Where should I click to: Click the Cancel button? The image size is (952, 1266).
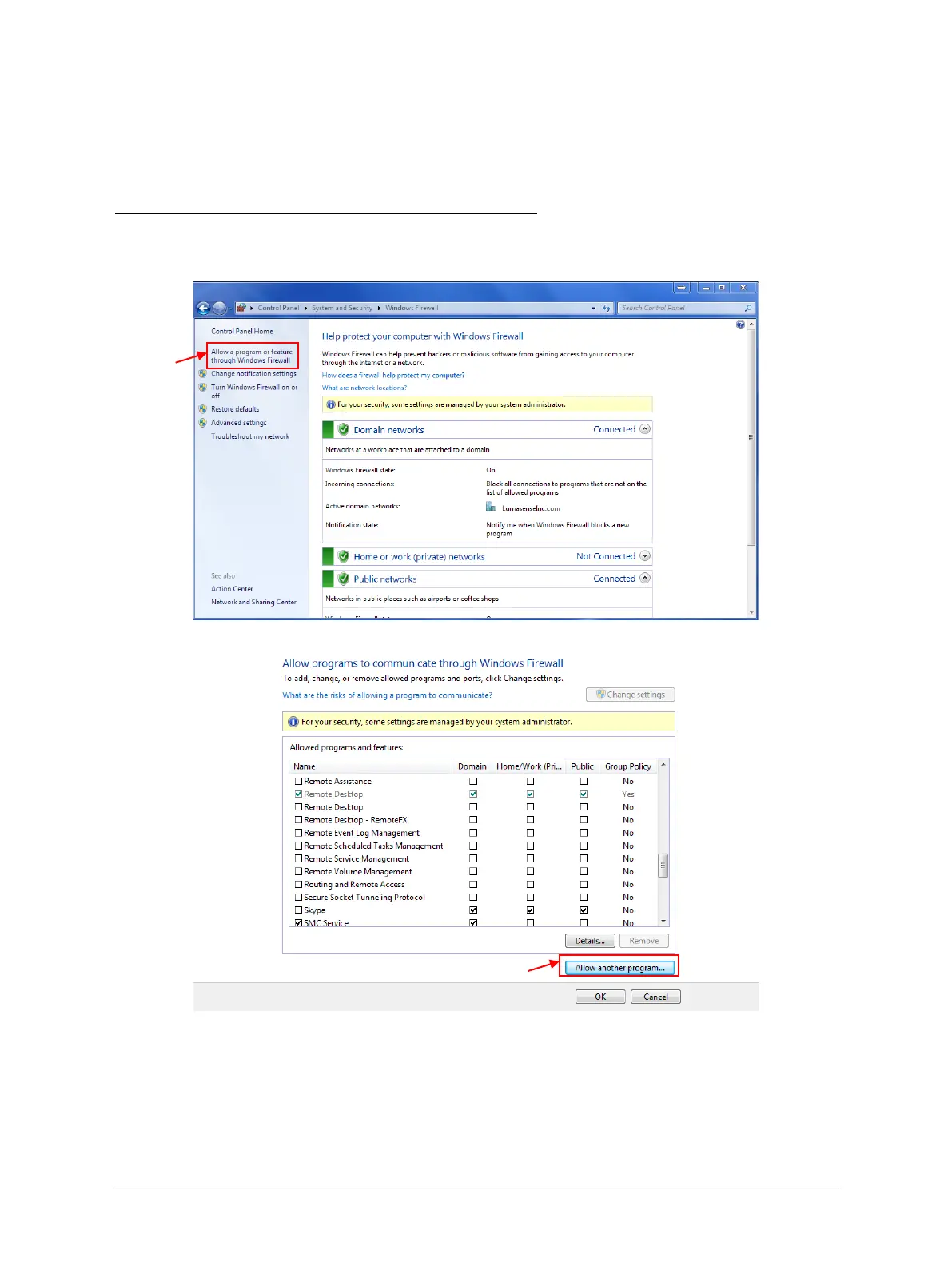tap(655, 997)
